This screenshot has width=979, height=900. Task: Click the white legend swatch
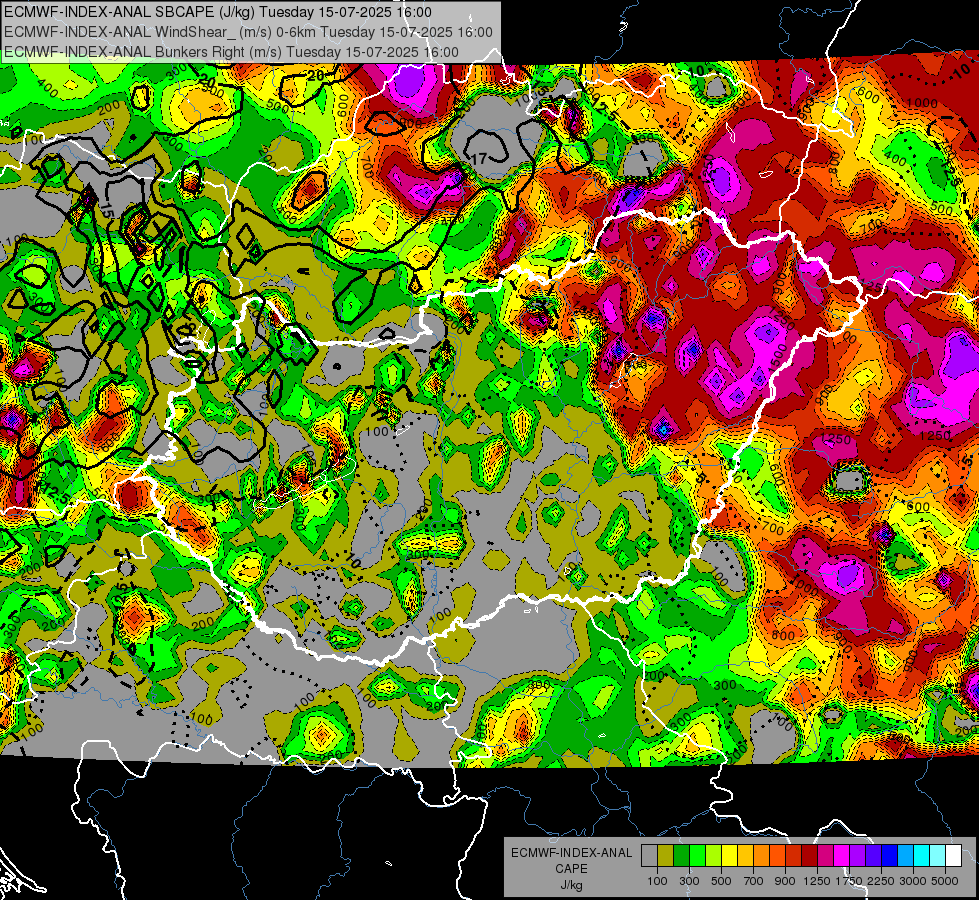(954, 856)
